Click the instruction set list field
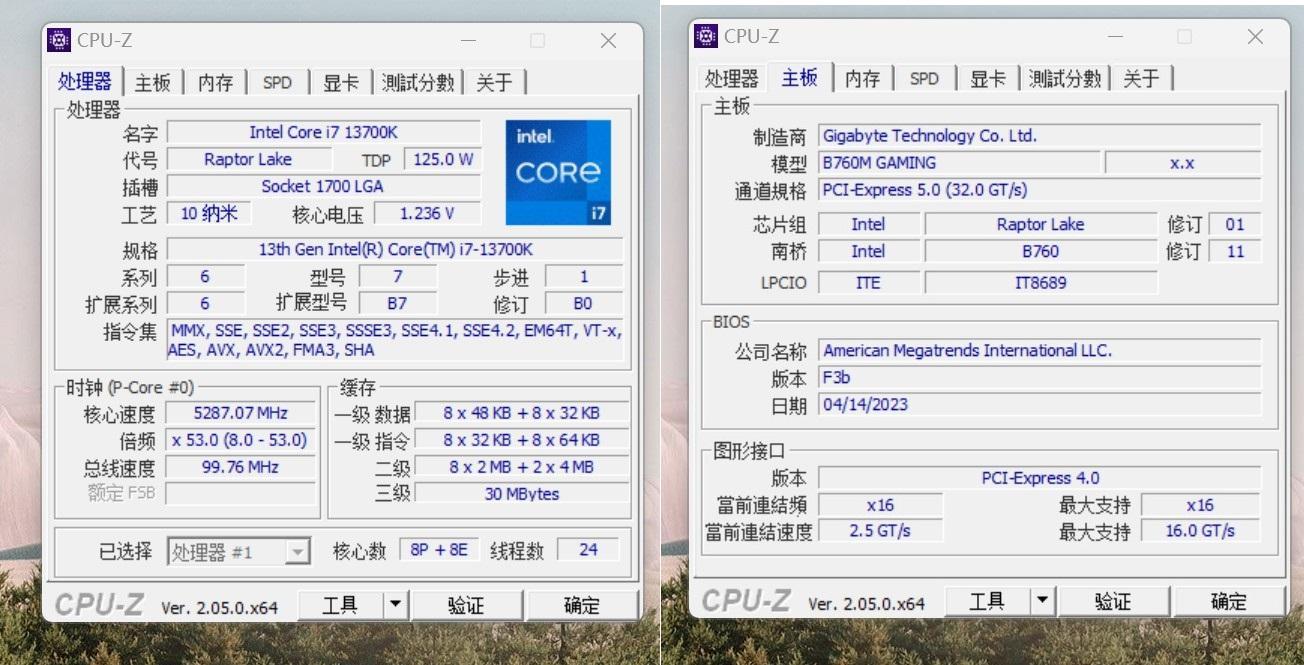The height and width of the screenshot is (665, 1304). click(x=395, y=340)
